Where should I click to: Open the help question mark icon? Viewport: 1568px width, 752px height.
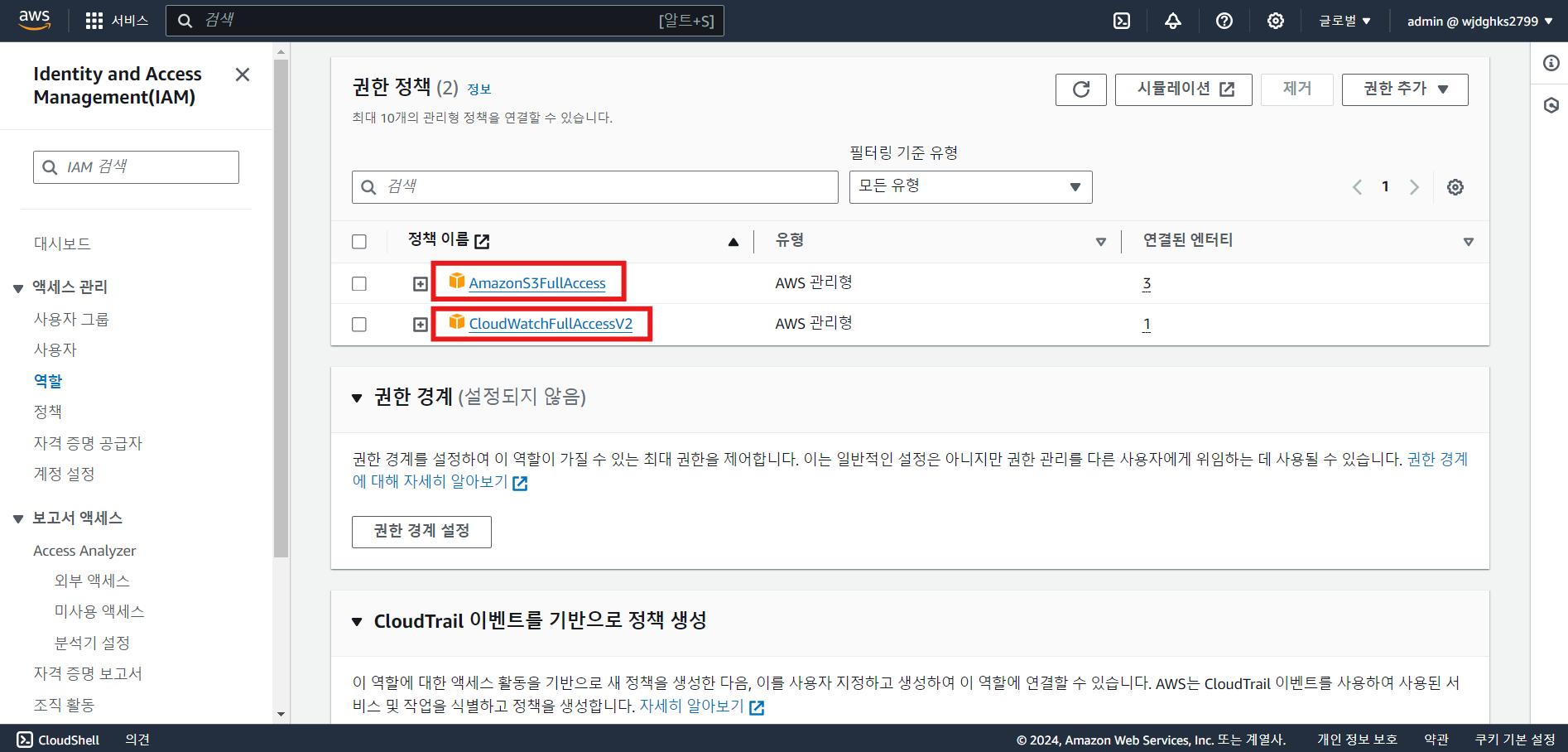coord(1224,21)
